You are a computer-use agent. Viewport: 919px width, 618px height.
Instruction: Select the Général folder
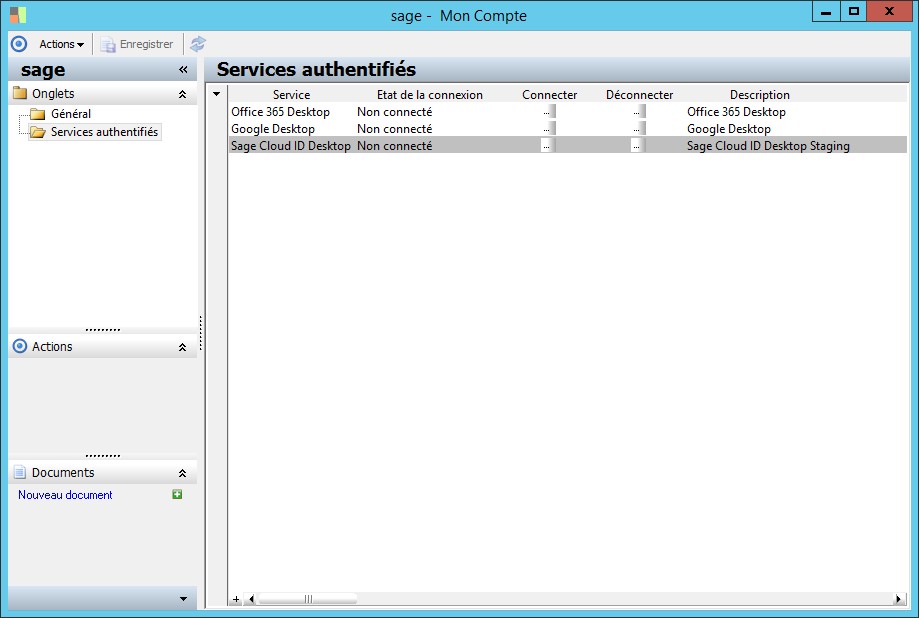tap(70, 114)
